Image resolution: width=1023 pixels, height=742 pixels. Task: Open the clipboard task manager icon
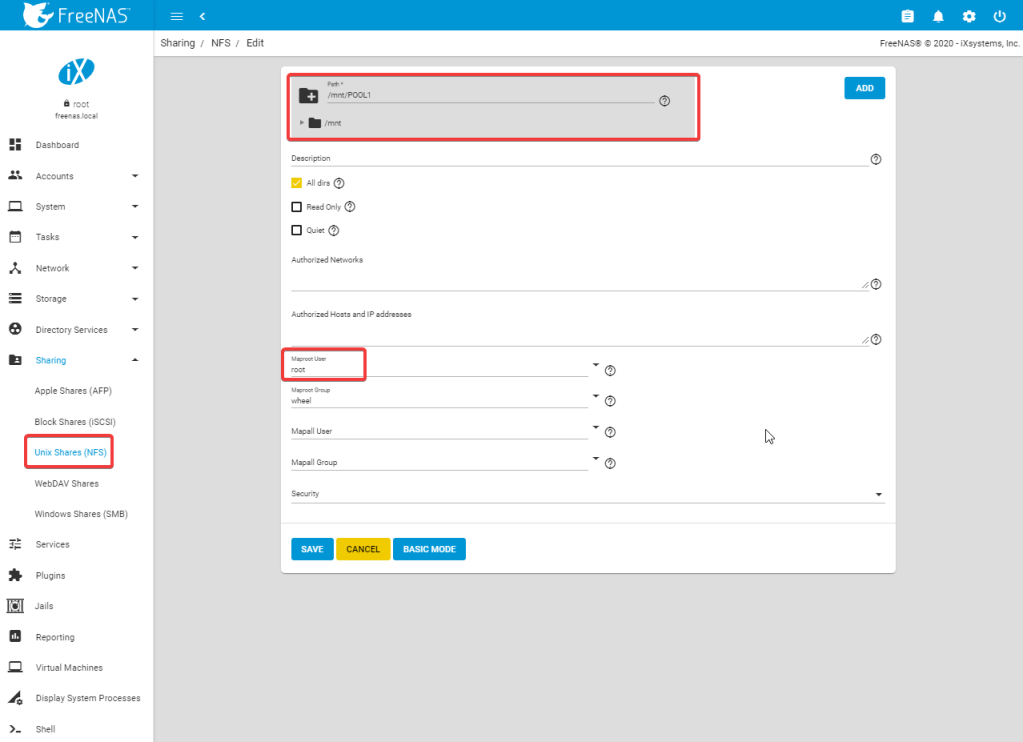[x=907, y=16]
